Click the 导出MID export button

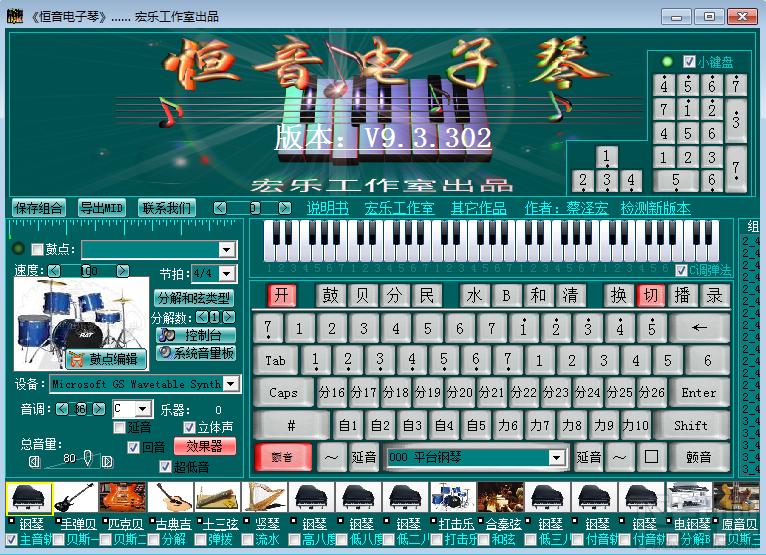click(x=102, y=208)
